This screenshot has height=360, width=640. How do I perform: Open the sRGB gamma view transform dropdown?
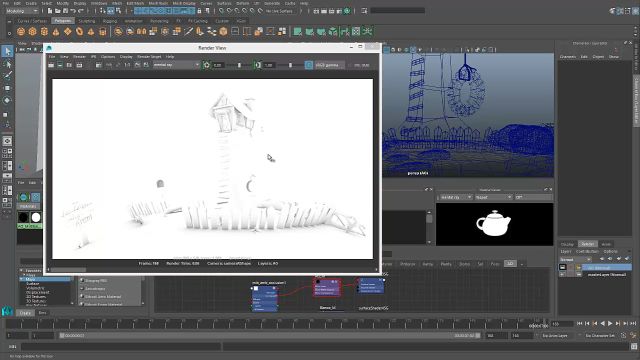point(330,65)
